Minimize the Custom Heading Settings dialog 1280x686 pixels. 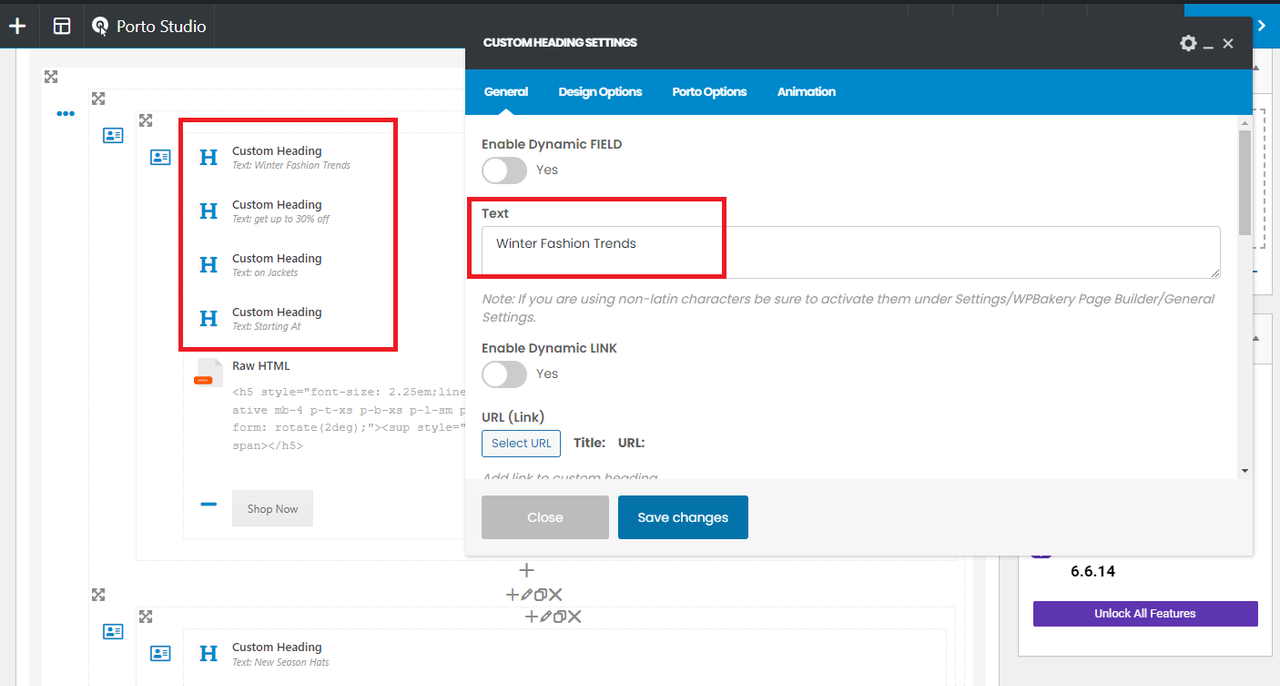click(x=1208, y=46)
